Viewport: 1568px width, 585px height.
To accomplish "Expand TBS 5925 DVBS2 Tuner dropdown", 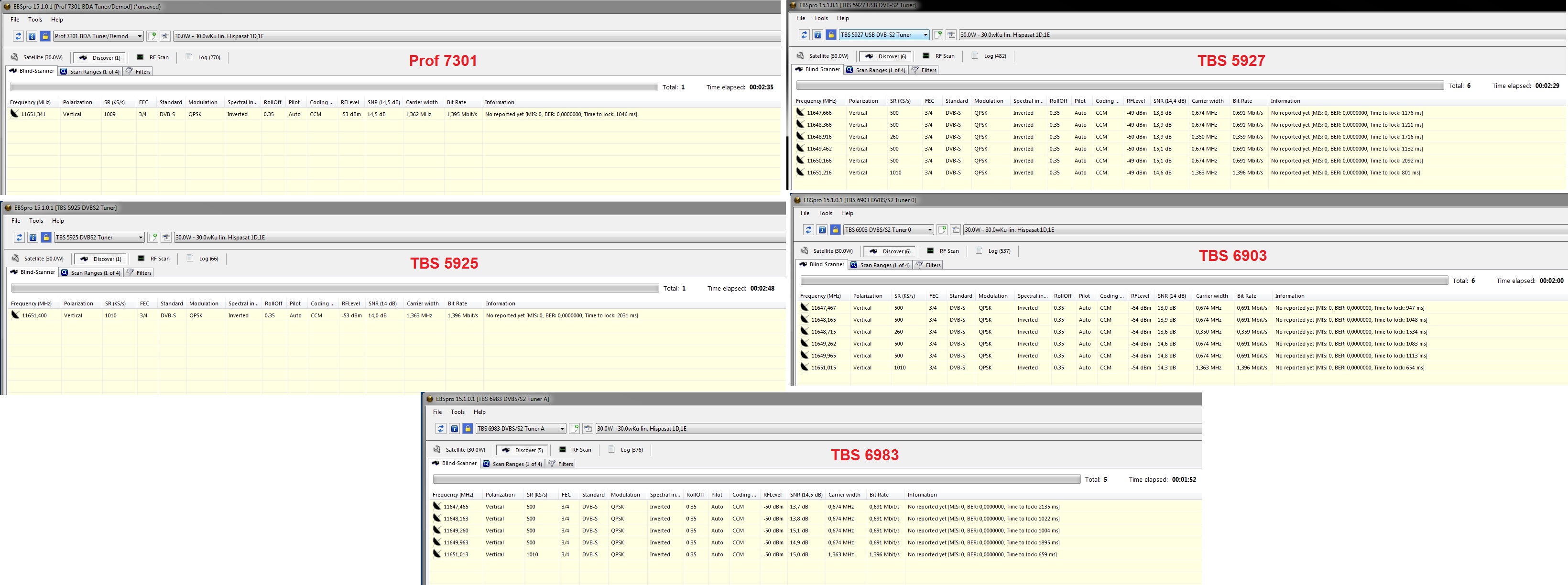I will 99,238.
